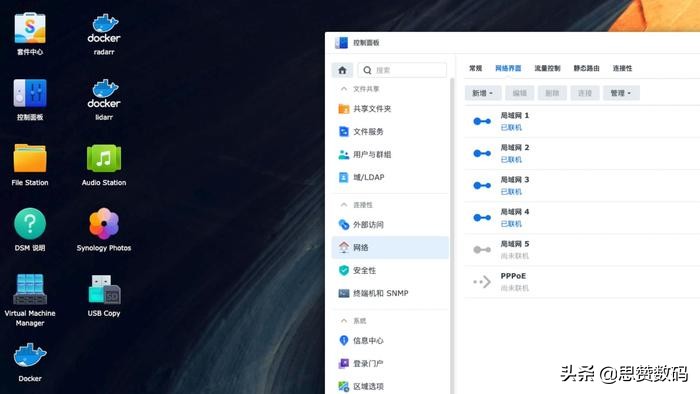The height and width of the screenshot is (394, 700).
Task: Launch Synology Photos from the desktop
Action: pyautogui.click(x=104, y=230)
